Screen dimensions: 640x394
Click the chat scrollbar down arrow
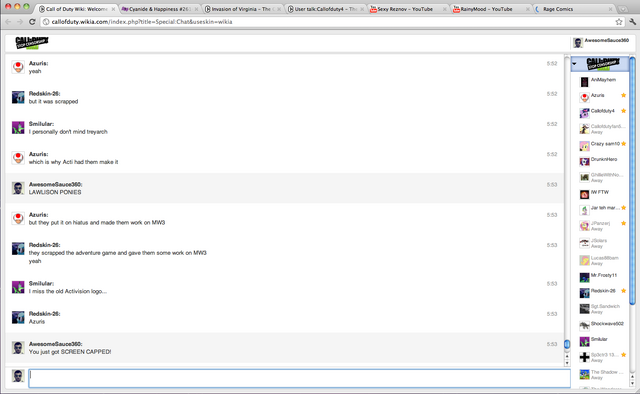(567, 363)
